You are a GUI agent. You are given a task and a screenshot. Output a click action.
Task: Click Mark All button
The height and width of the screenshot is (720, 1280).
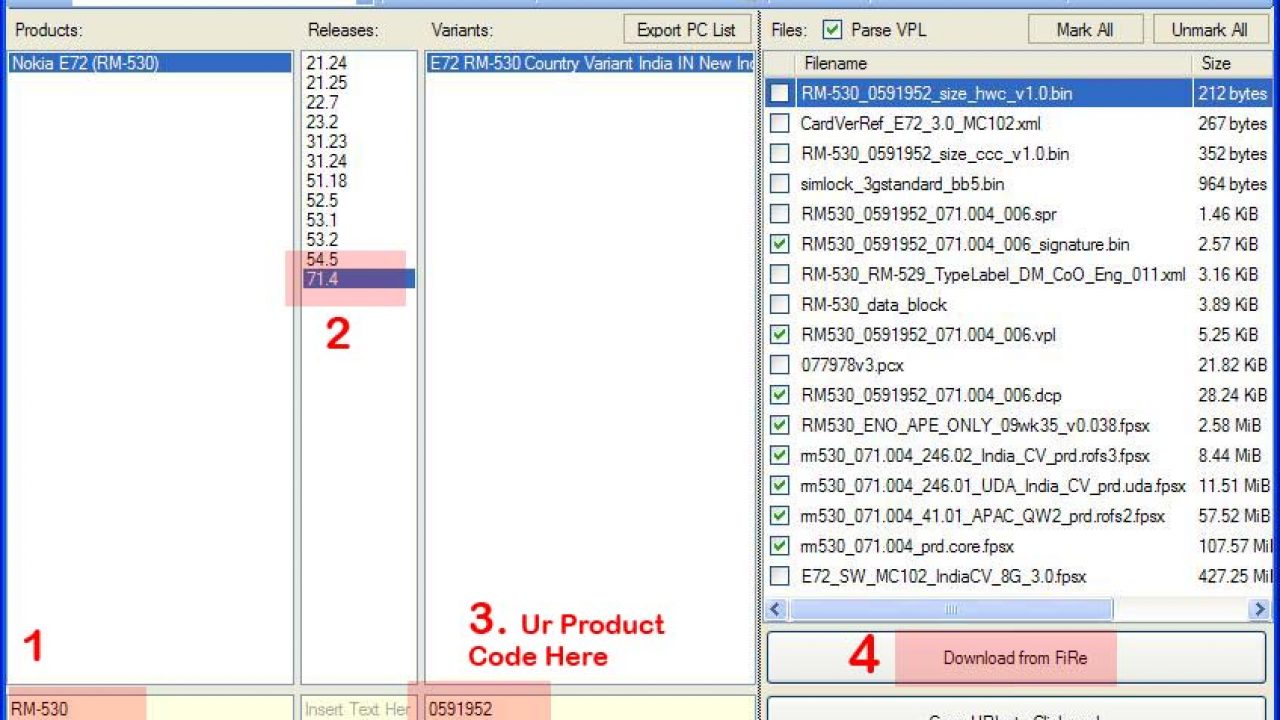tap(1085, 30)
